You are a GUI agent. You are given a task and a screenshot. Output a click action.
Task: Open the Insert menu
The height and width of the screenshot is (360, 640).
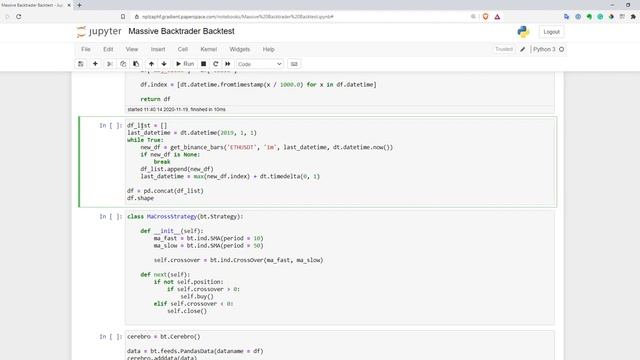158,49
